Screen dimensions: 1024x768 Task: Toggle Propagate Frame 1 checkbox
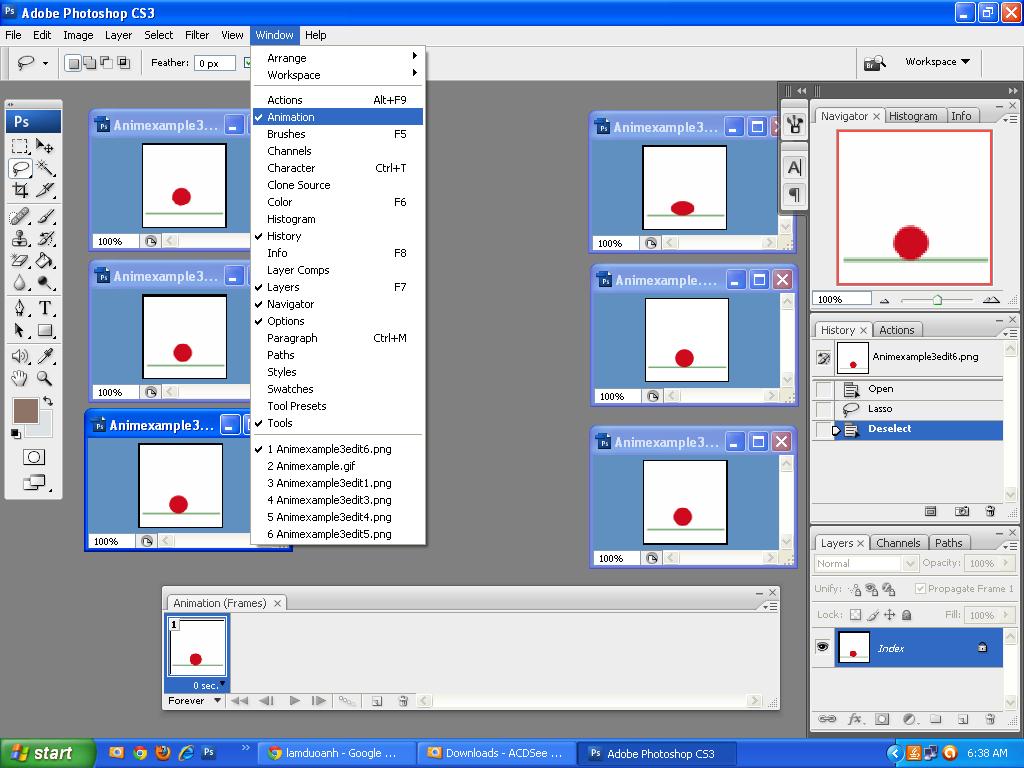pyautogui.click(x=920, y=588)
